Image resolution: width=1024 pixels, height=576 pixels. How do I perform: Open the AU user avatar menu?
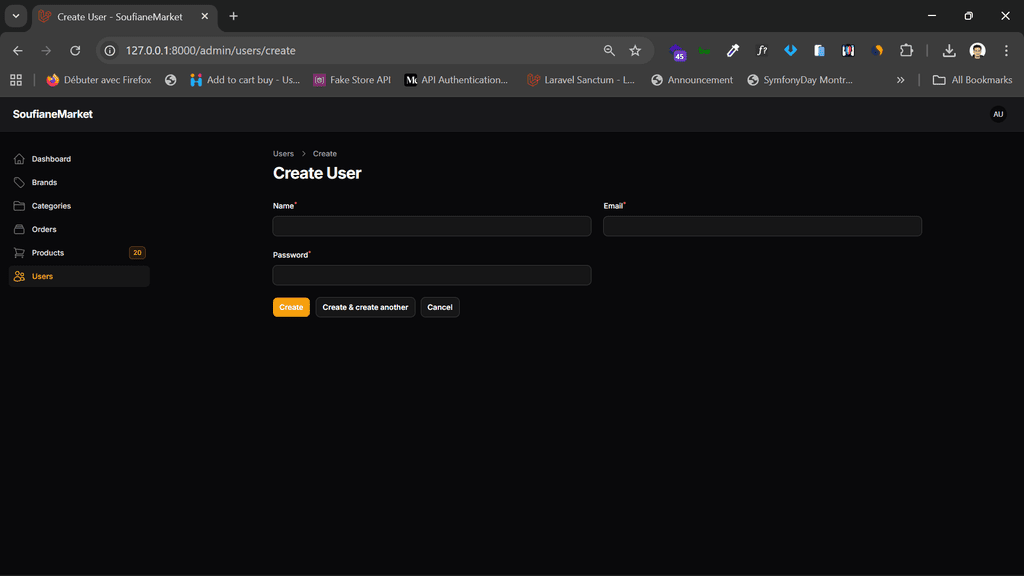tap(997, 114)
